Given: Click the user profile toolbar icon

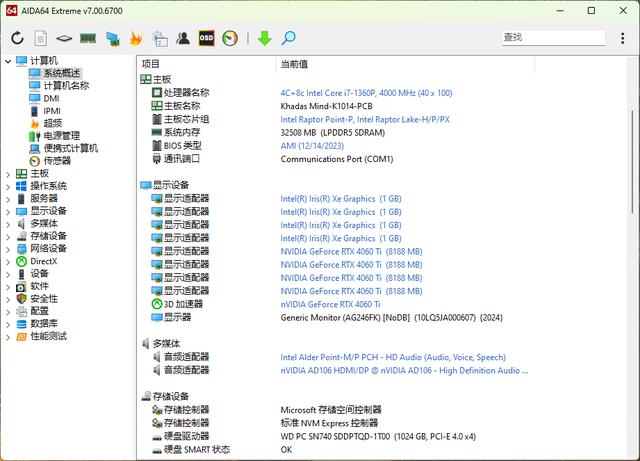Looking at the screenshot, I should [x=183, y=38].
